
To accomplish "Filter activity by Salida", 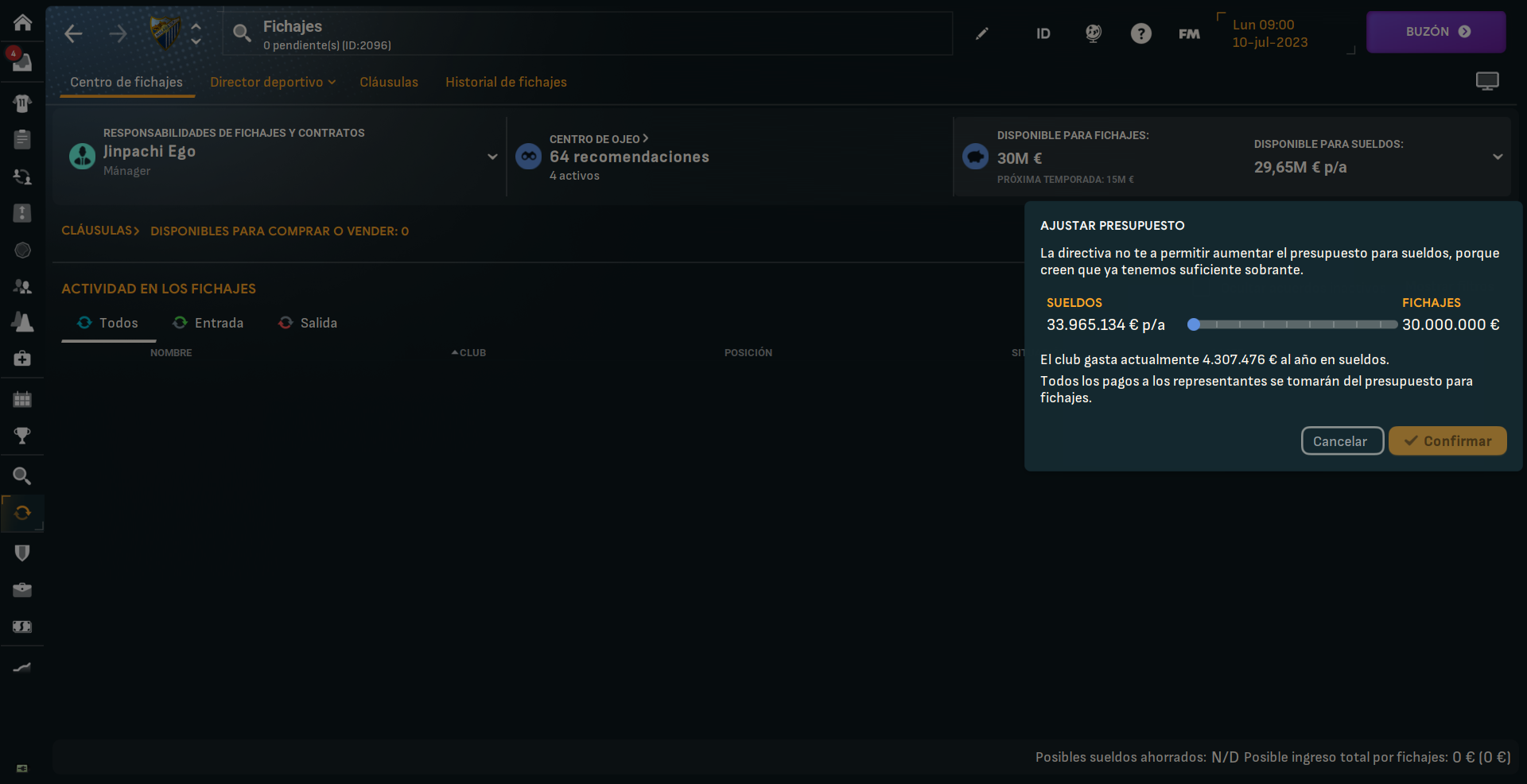I will 308,323.
